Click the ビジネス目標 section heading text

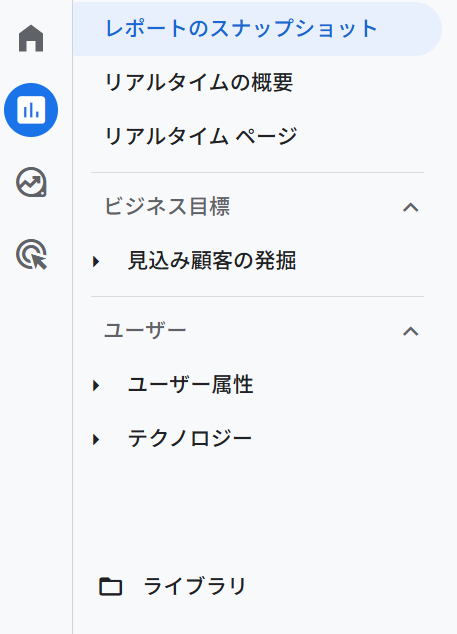click(x=167, y=207)
